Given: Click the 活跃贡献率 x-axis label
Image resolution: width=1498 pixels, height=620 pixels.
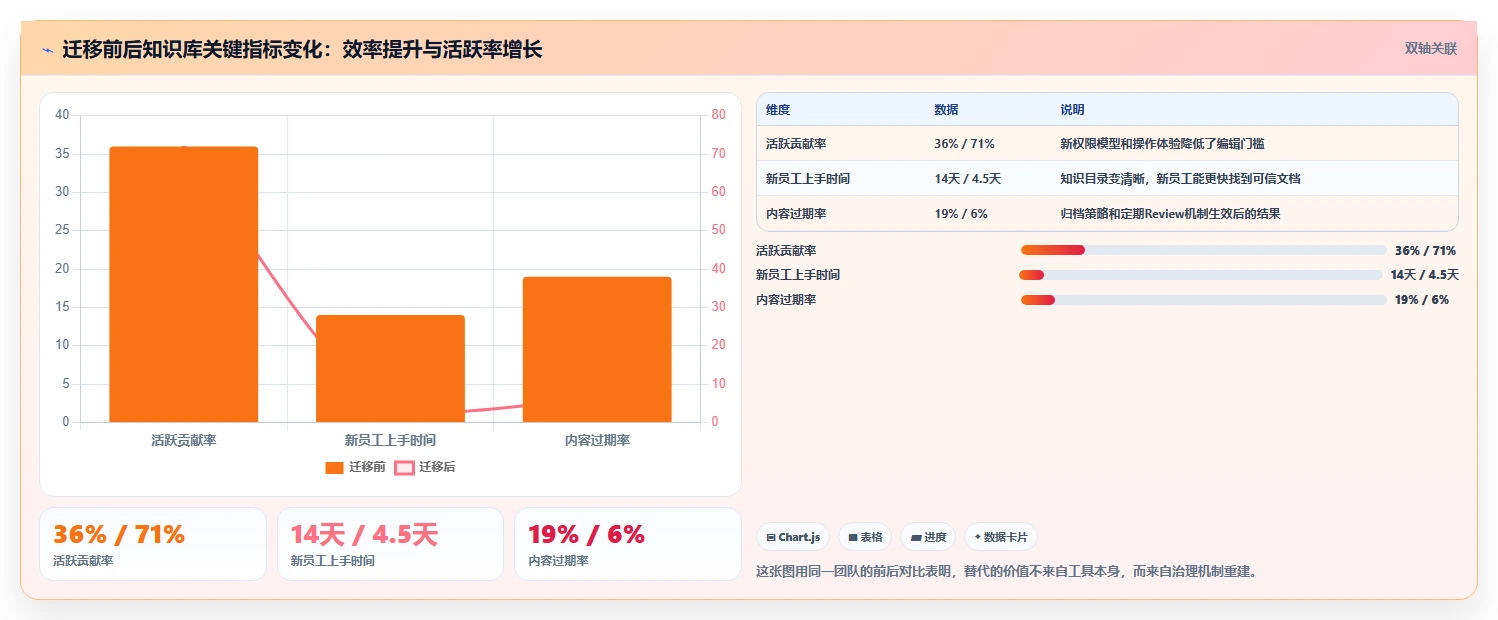Looking at the screenshot, I should click(184, 440).
